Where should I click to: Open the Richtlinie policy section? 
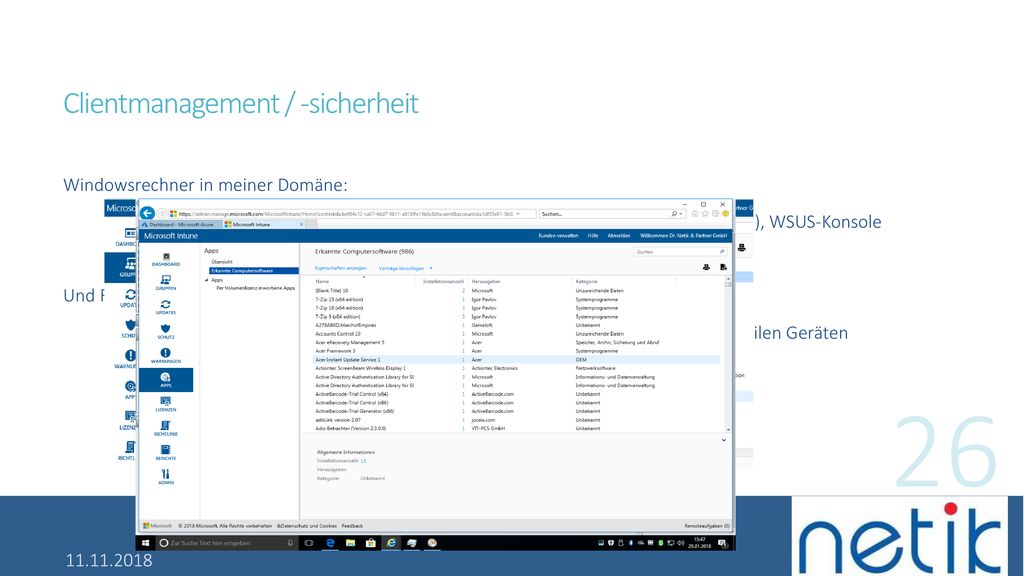pyautogui.click(x=166, y=428)
